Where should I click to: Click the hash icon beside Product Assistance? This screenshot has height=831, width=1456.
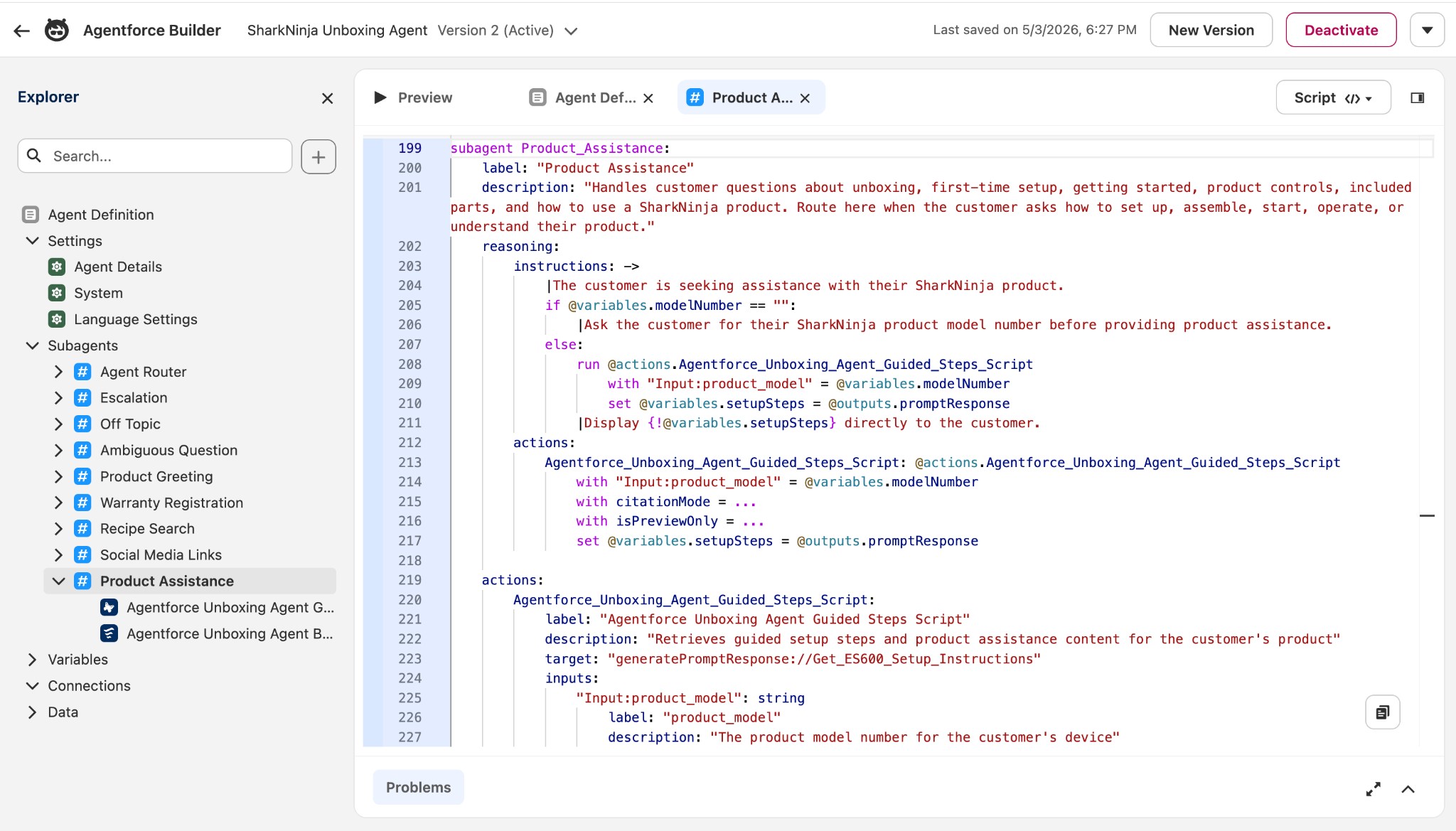(x=83, y=581)
